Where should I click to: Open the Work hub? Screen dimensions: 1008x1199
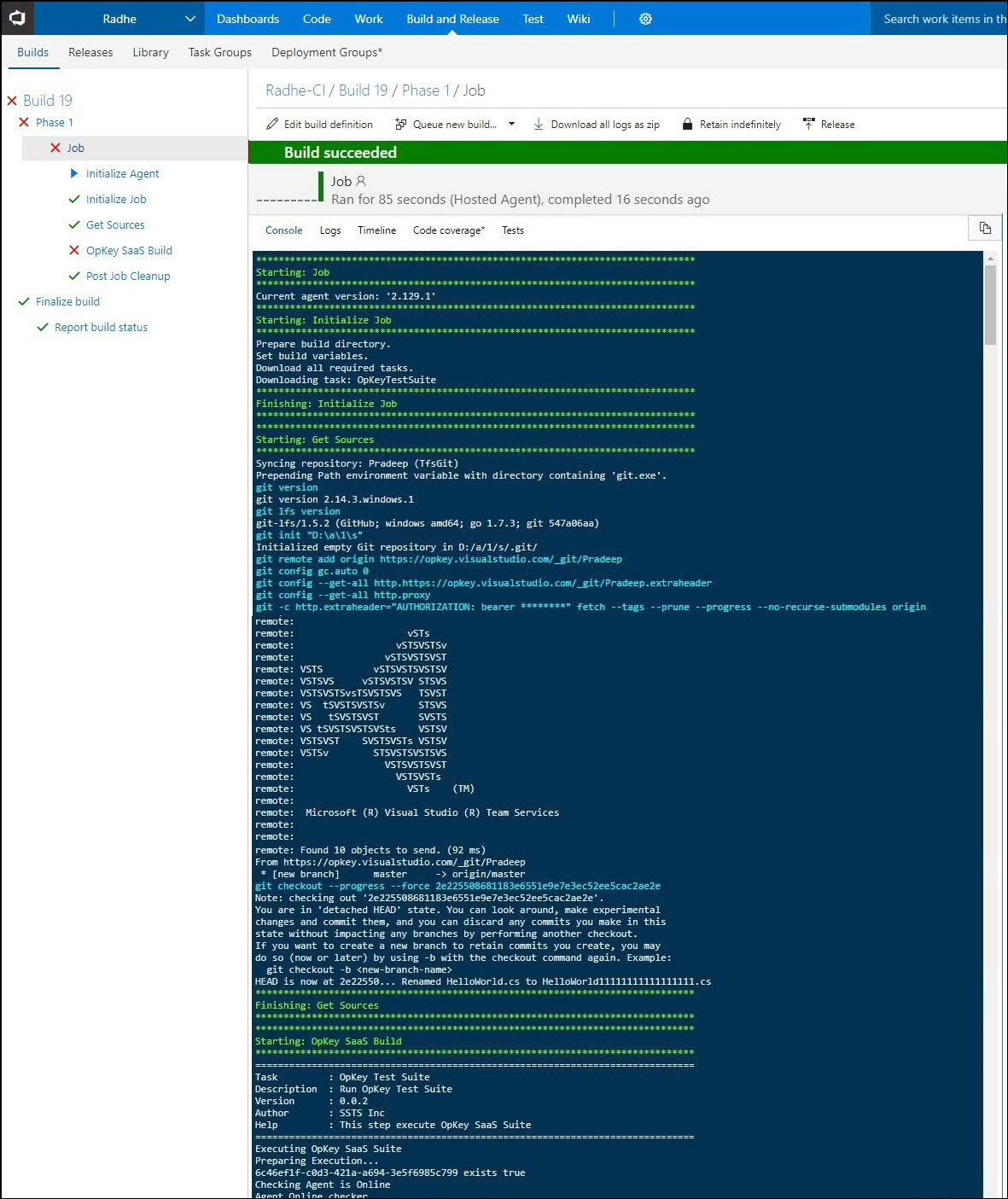(x=369, y=19)
